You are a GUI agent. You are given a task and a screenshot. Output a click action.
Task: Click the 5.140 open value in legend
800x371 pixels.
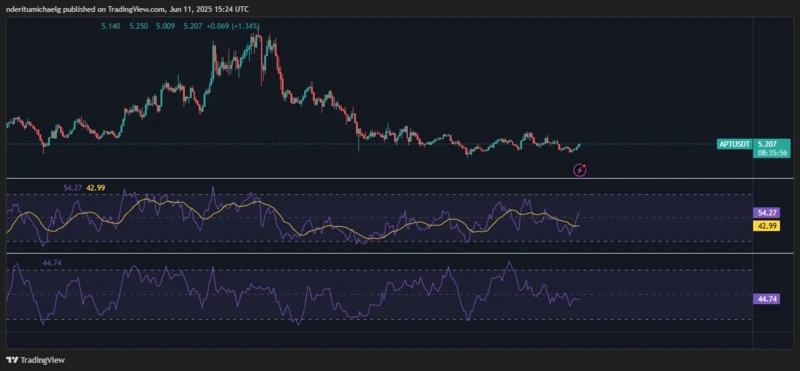pos(111,26)
